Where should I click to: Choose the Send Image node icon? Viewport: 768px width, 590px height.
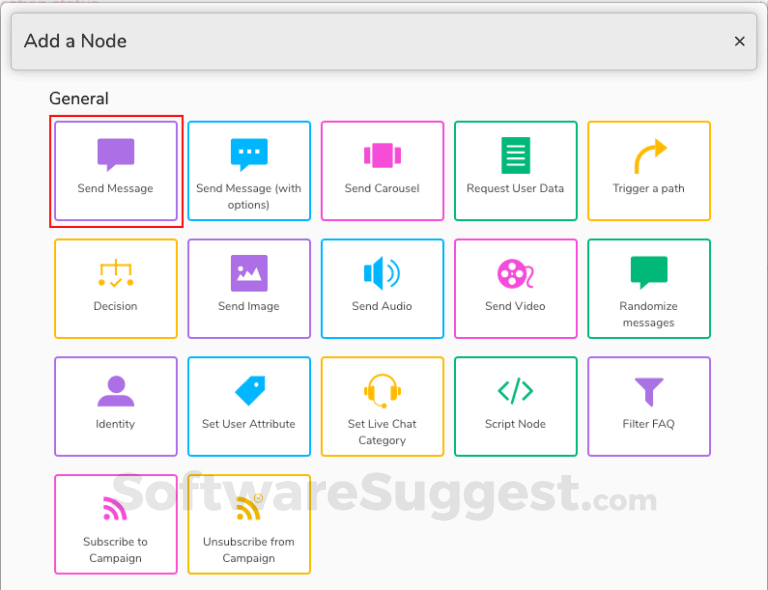[x=249, y=273]
